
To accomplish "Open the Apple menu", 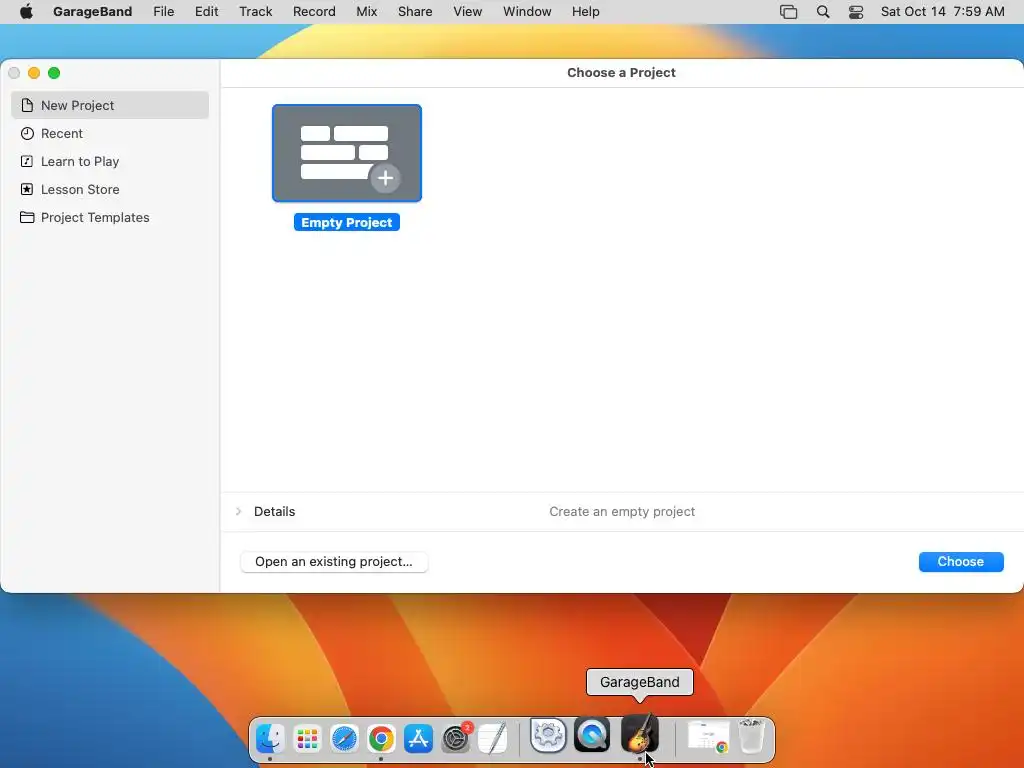I will 26,12.
